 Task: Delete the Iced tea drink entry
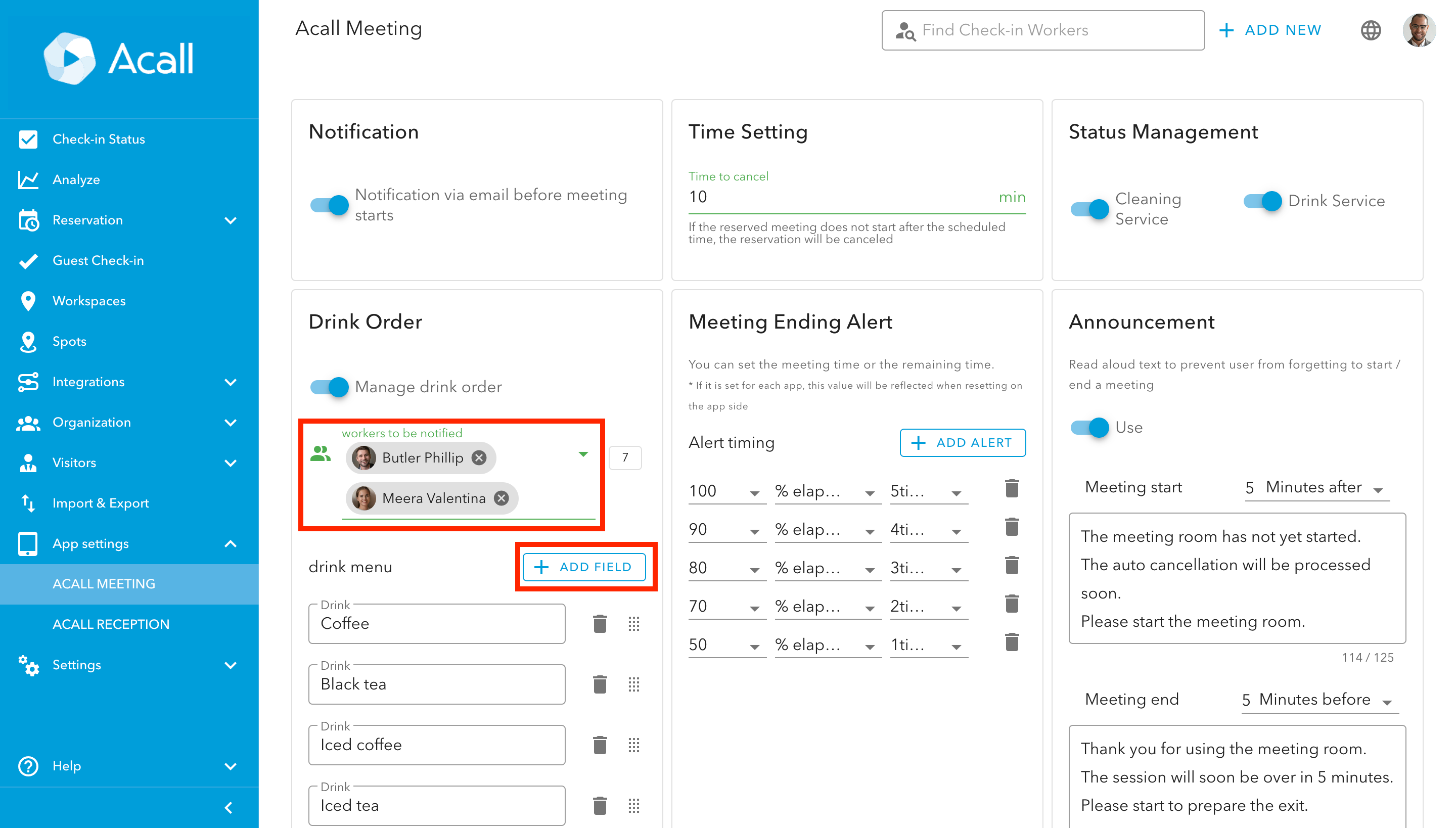600,806
